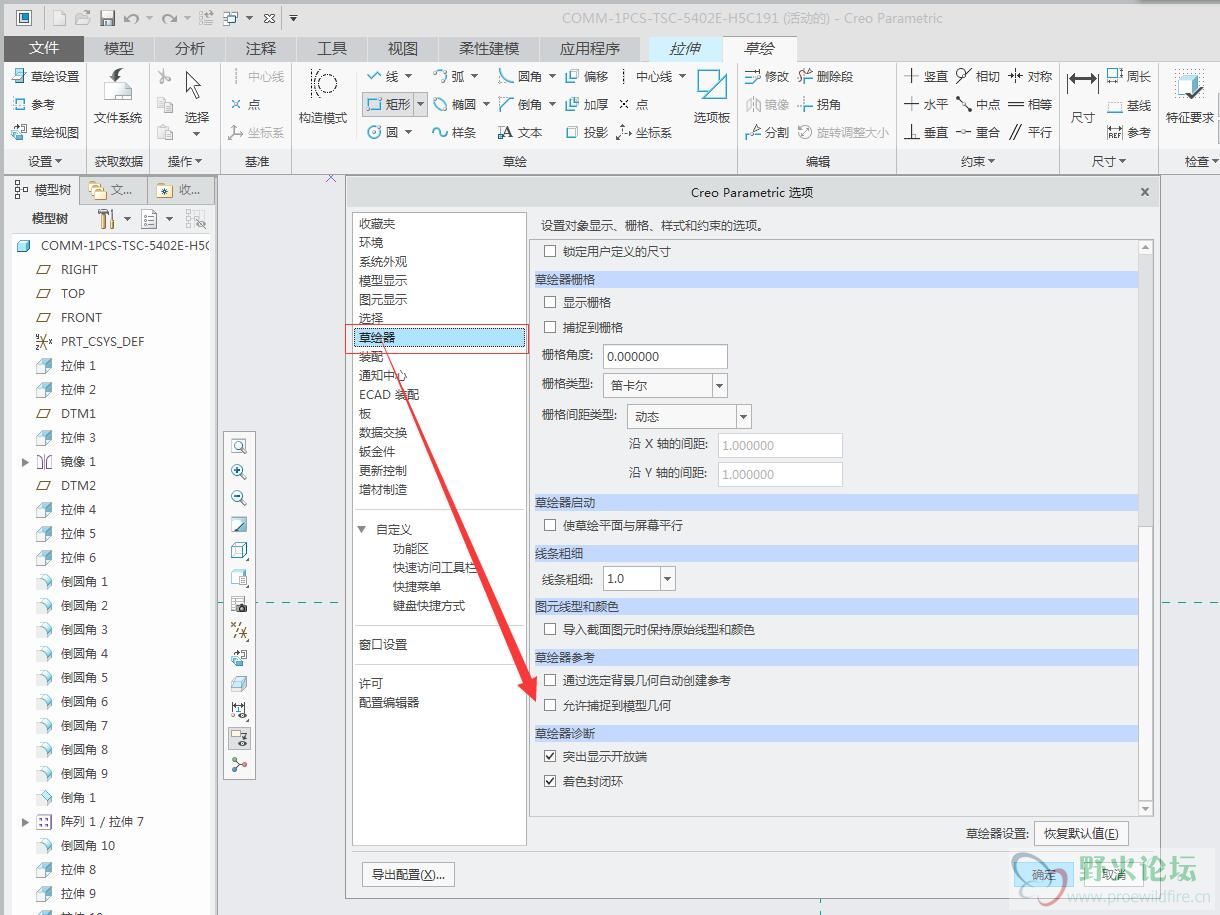The width and height of the screenshot is (1220, 915).
Task: Click the Save icon in quick access toolbar
Action: click(x=107, y=18)
